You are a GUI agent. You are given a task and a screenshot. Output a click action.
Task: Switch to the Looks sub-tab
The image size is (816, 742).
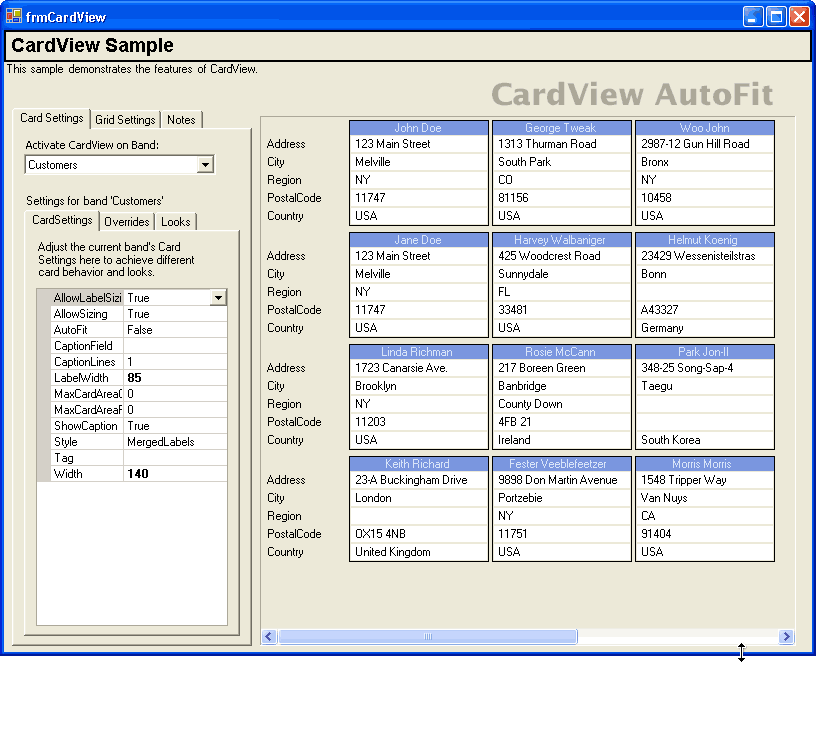(176, 222)
